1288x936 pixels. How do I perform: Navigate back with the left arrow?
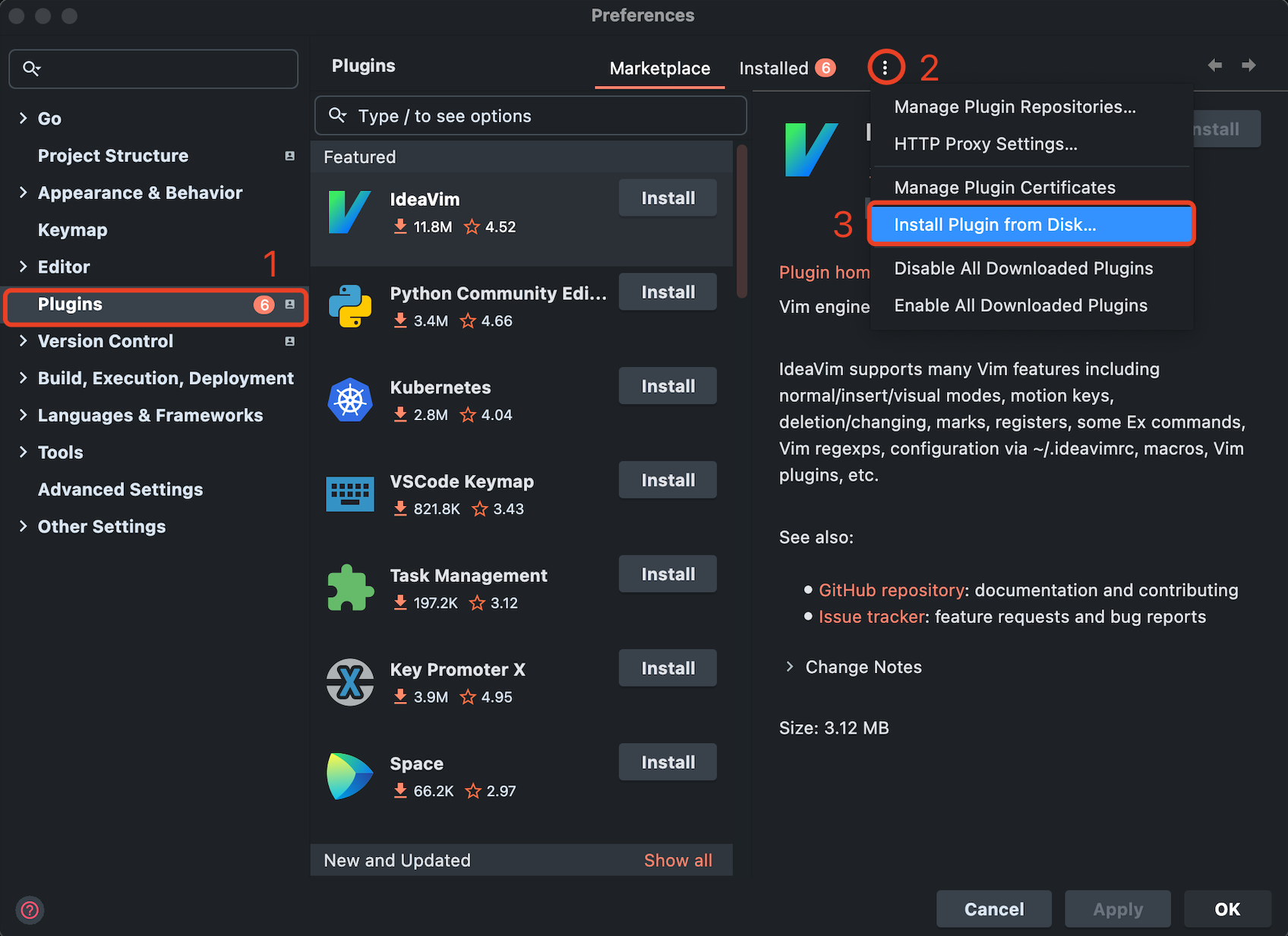1214,65
